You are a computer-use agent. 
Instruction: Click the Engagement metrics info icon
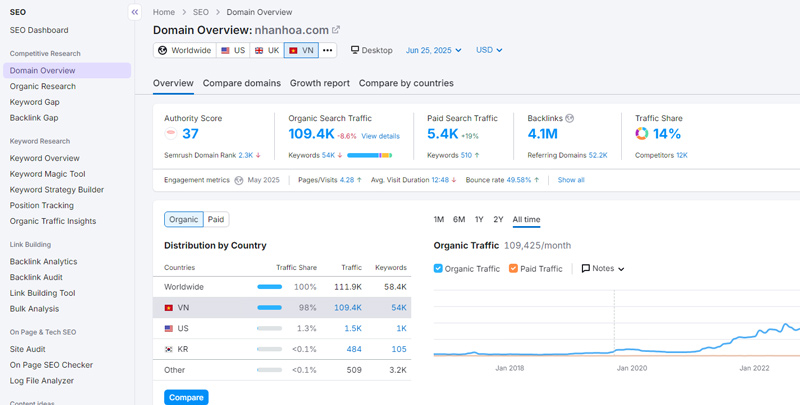coord(239,180)
